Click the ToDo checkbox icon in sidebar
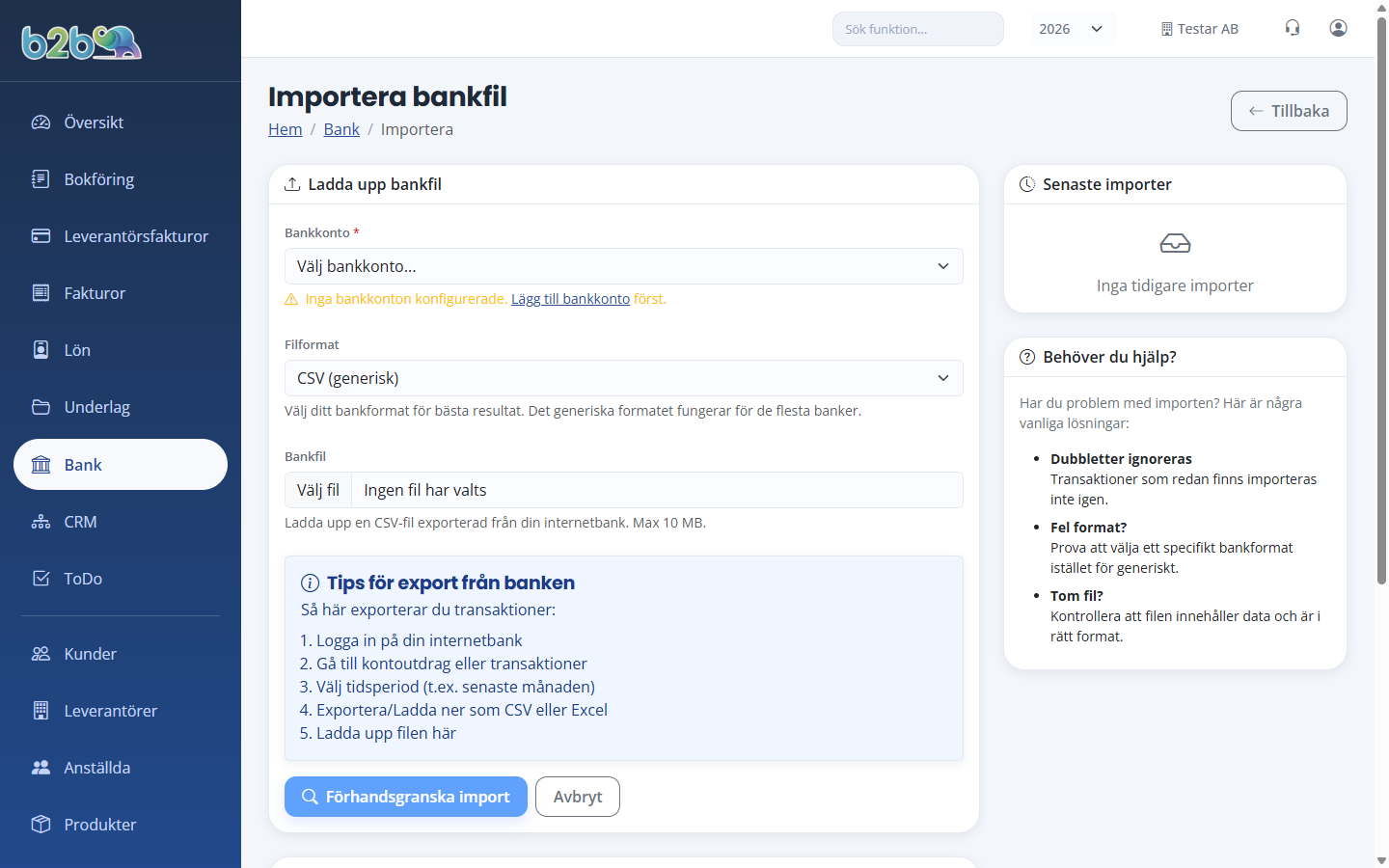 pyautogui.click(x=41, y=578)
